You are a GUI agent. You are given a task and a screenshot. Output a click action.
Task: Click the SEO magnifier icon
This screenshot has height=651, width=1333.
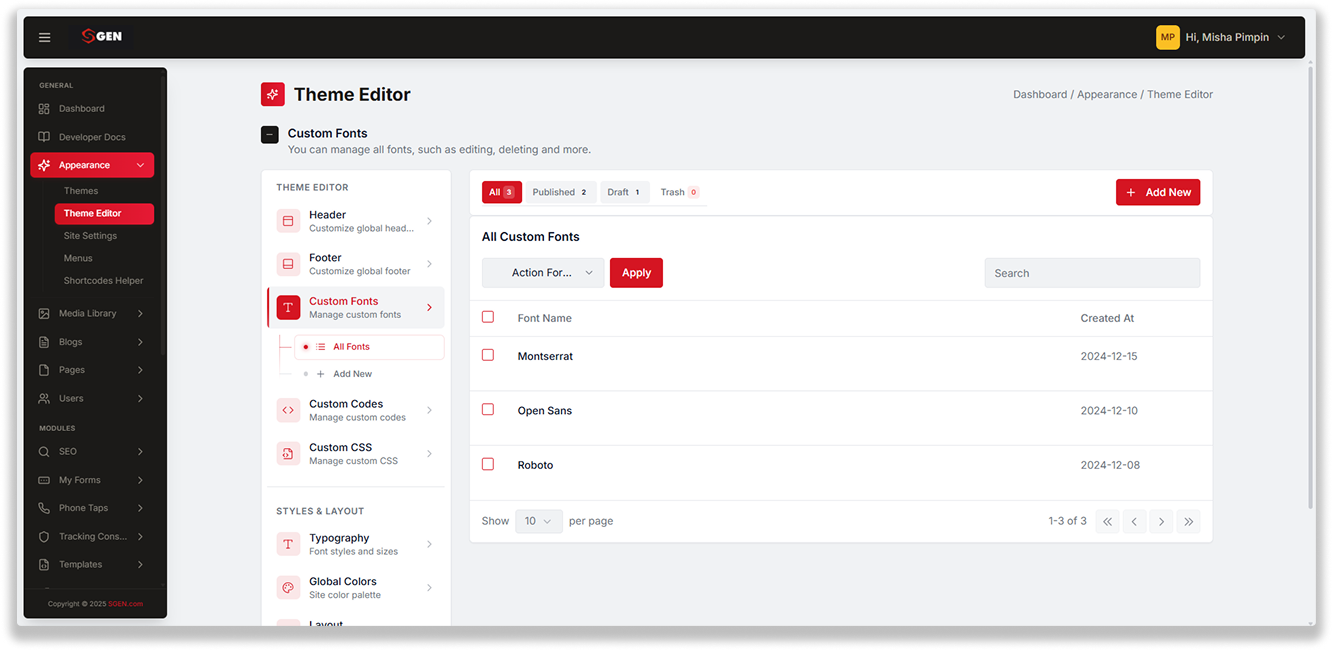[44, 452]
